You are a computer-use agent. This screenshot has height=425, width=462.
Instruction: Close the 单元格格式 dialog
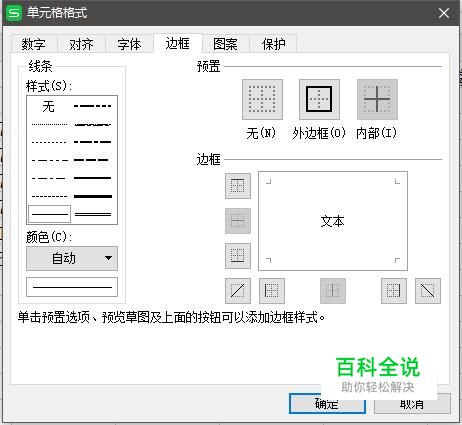pyautogui.click(x=444, y=13)
